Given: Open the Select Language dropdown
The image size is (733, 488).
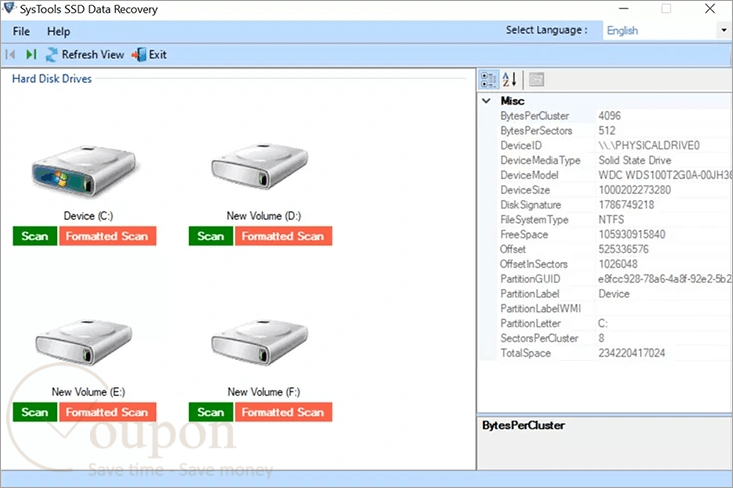Looking at the screenshot, I should pos(724,30).
